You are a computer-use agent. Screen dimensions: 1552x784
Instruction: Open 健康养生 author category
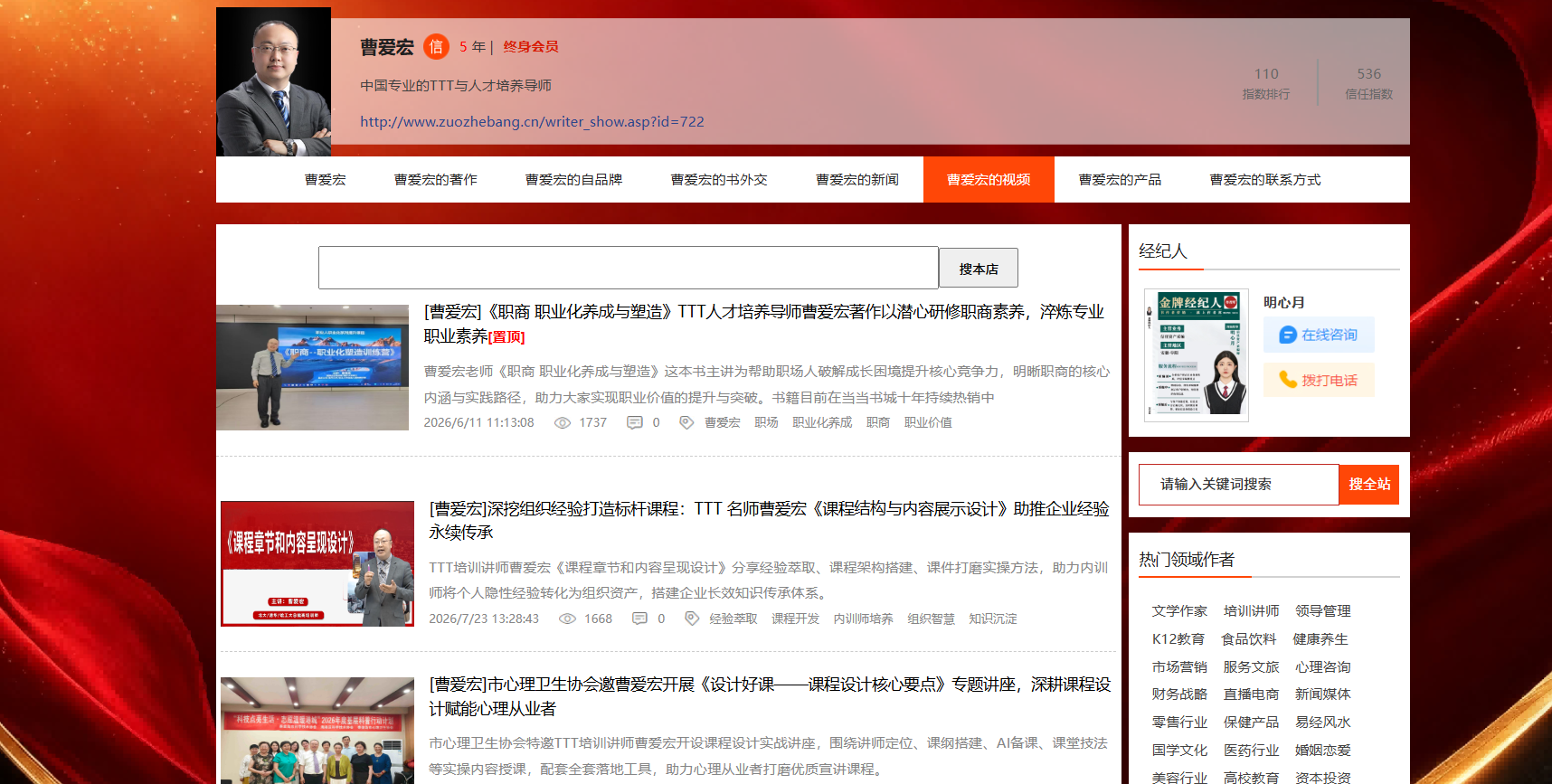click(x=1320, y=639)
